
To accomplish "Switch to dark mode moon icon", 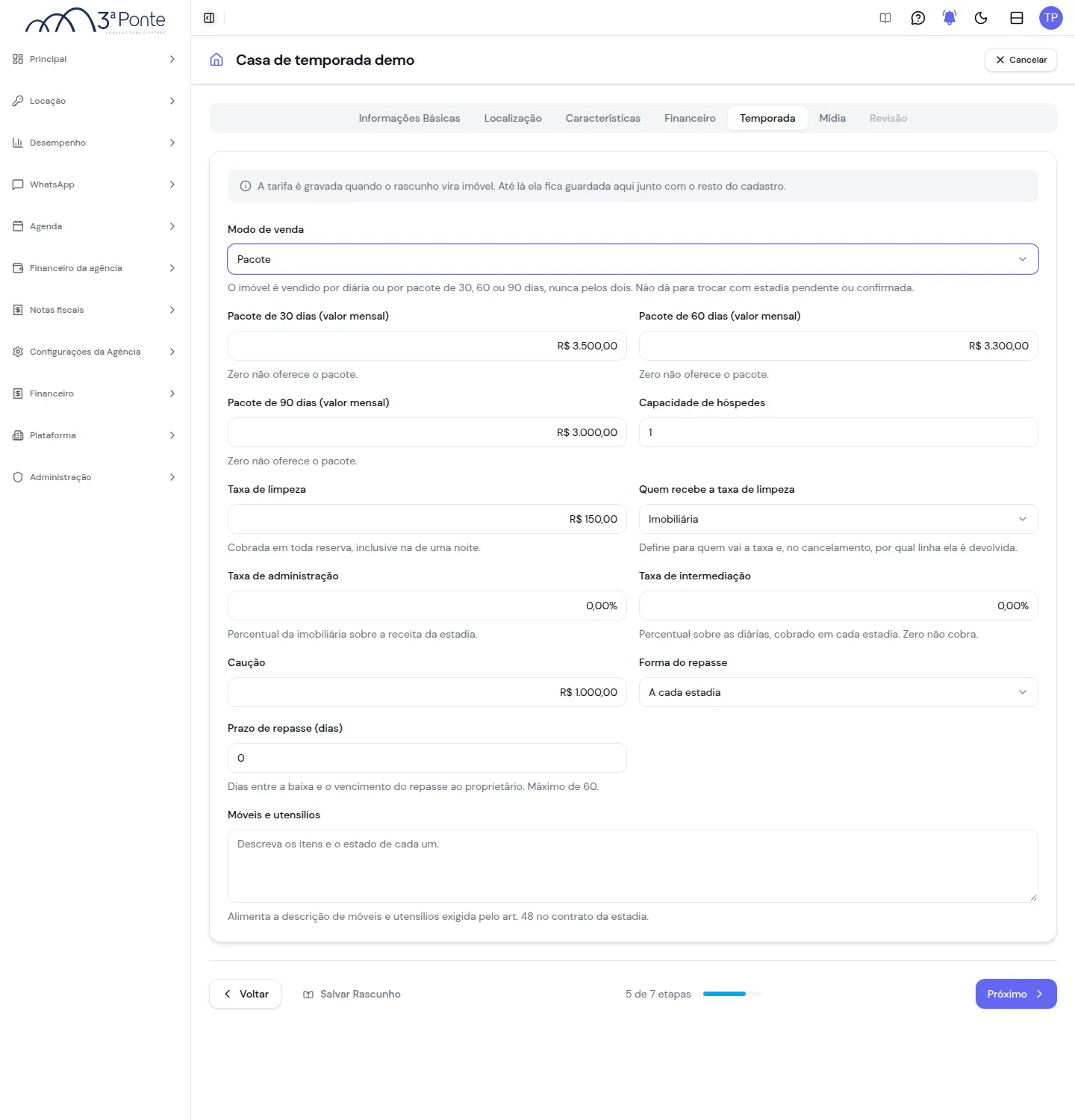I will (981, 18).
